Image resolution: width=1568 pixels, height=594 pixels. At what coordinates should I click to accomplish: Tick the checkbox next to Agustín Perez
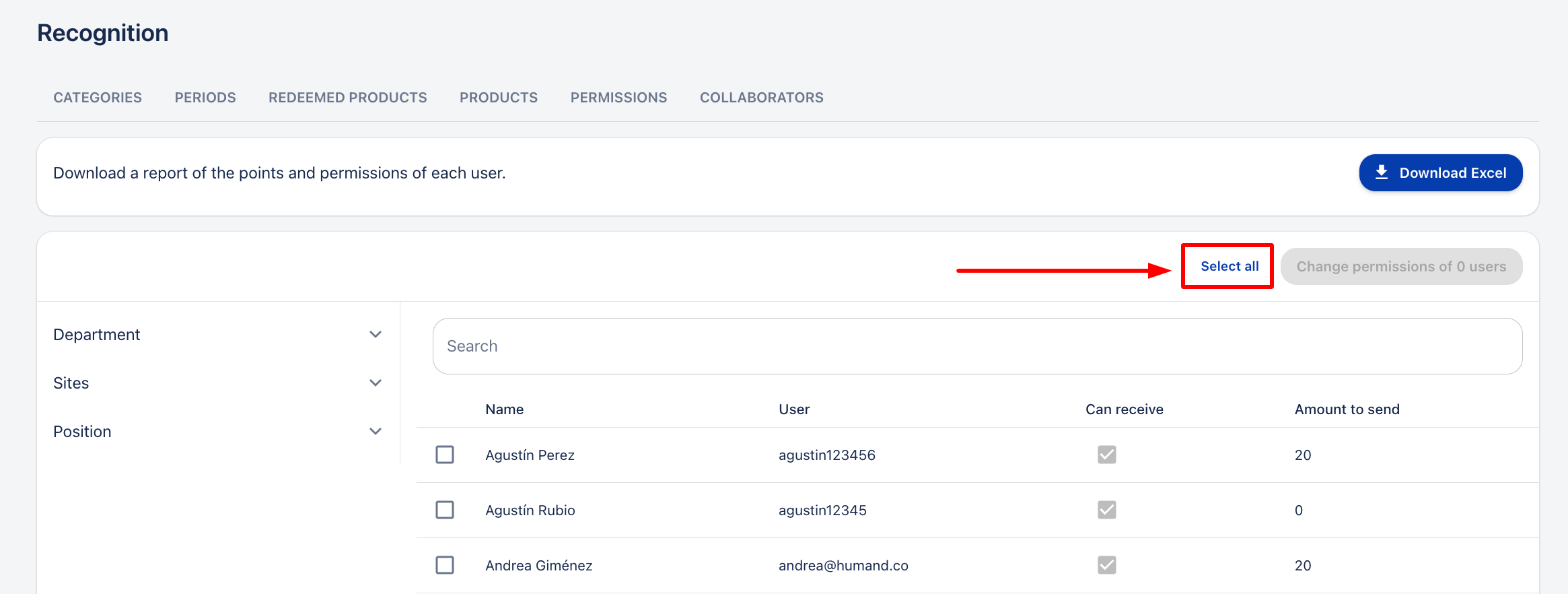click(445, 455)
